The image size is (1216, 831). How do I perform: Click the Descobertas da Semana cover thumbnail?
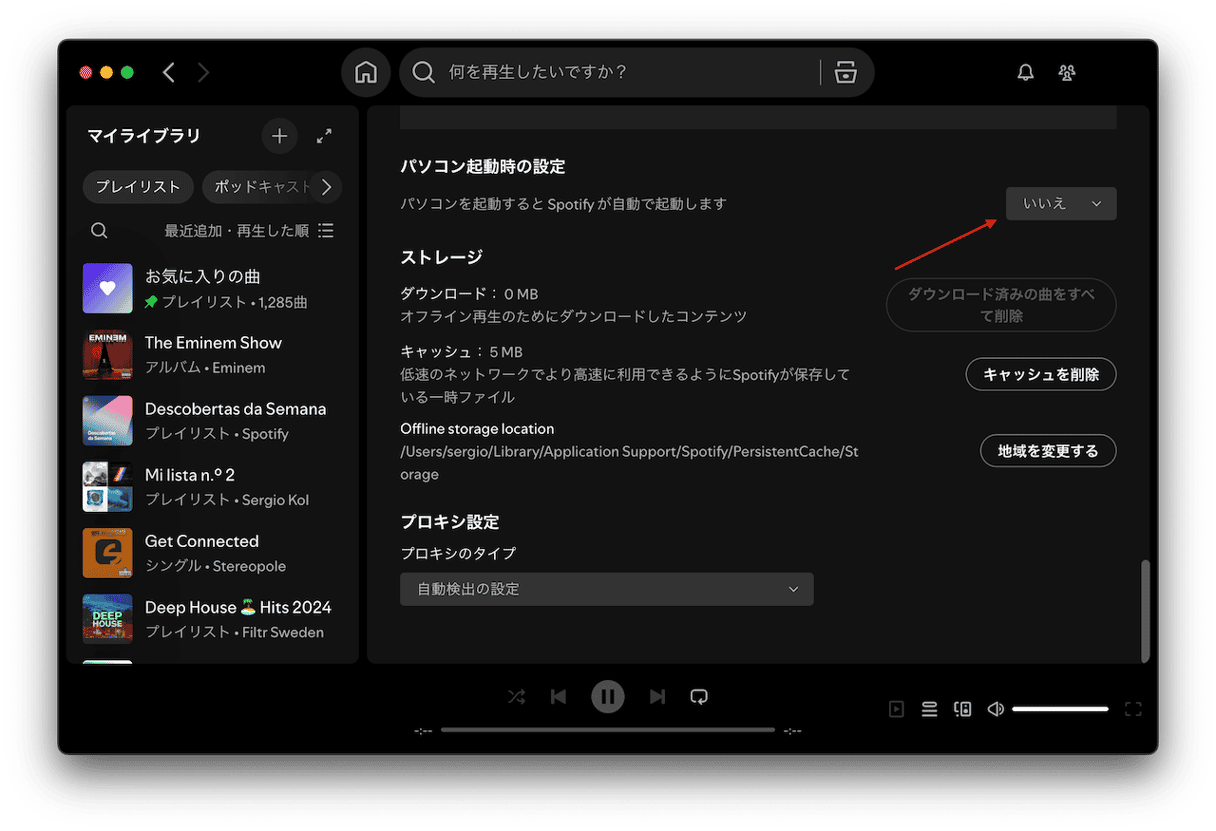pos(108,420)
